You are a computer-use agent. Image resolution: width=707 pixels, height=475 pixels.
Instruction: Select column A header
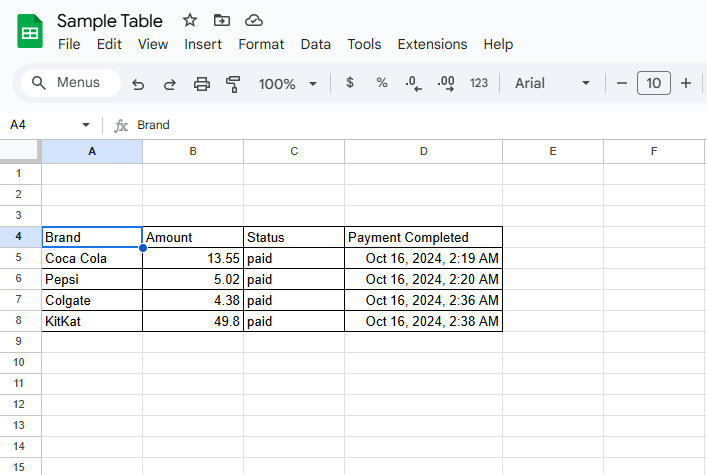[x=92, y=152]
